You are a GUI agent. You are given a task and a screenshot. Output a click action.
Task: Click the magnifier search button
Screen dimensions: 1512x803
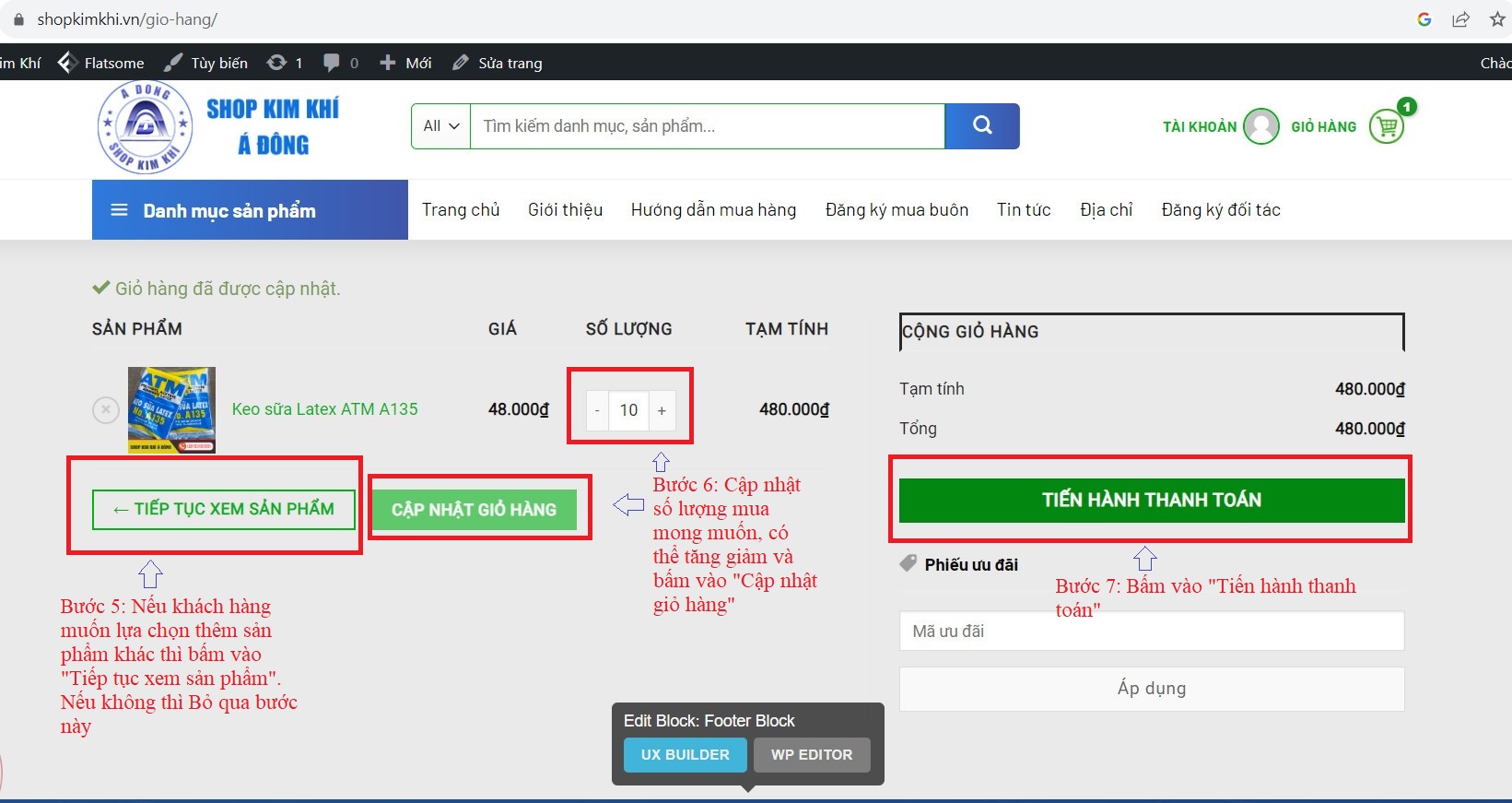982,126
